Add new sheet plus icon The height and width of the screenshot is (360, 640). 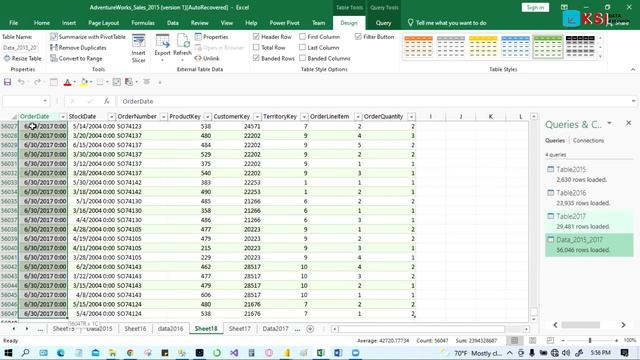(x=310, y=329)
